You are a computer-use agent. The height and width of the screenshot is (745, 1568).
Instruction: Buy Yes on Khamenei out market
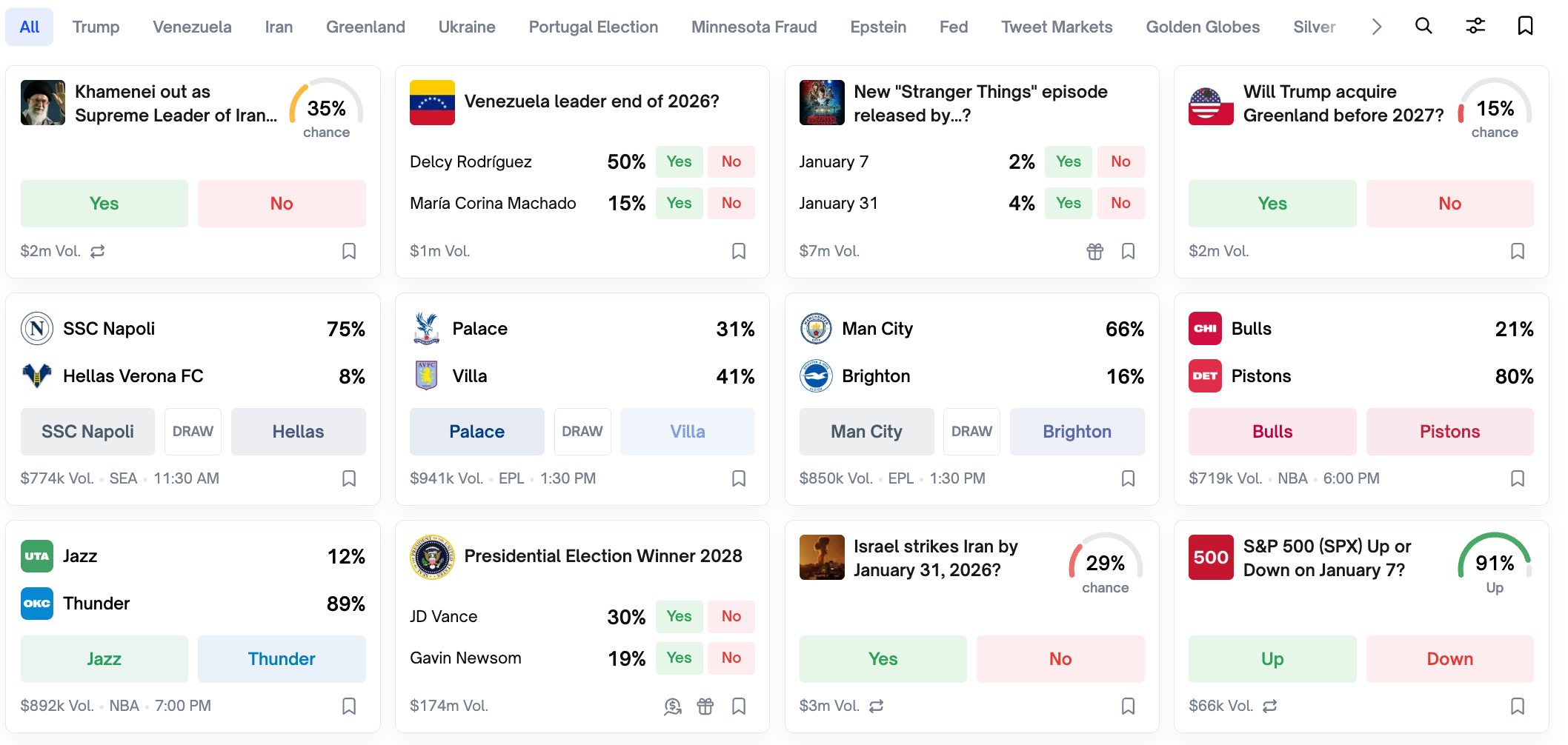coord(104,204)
